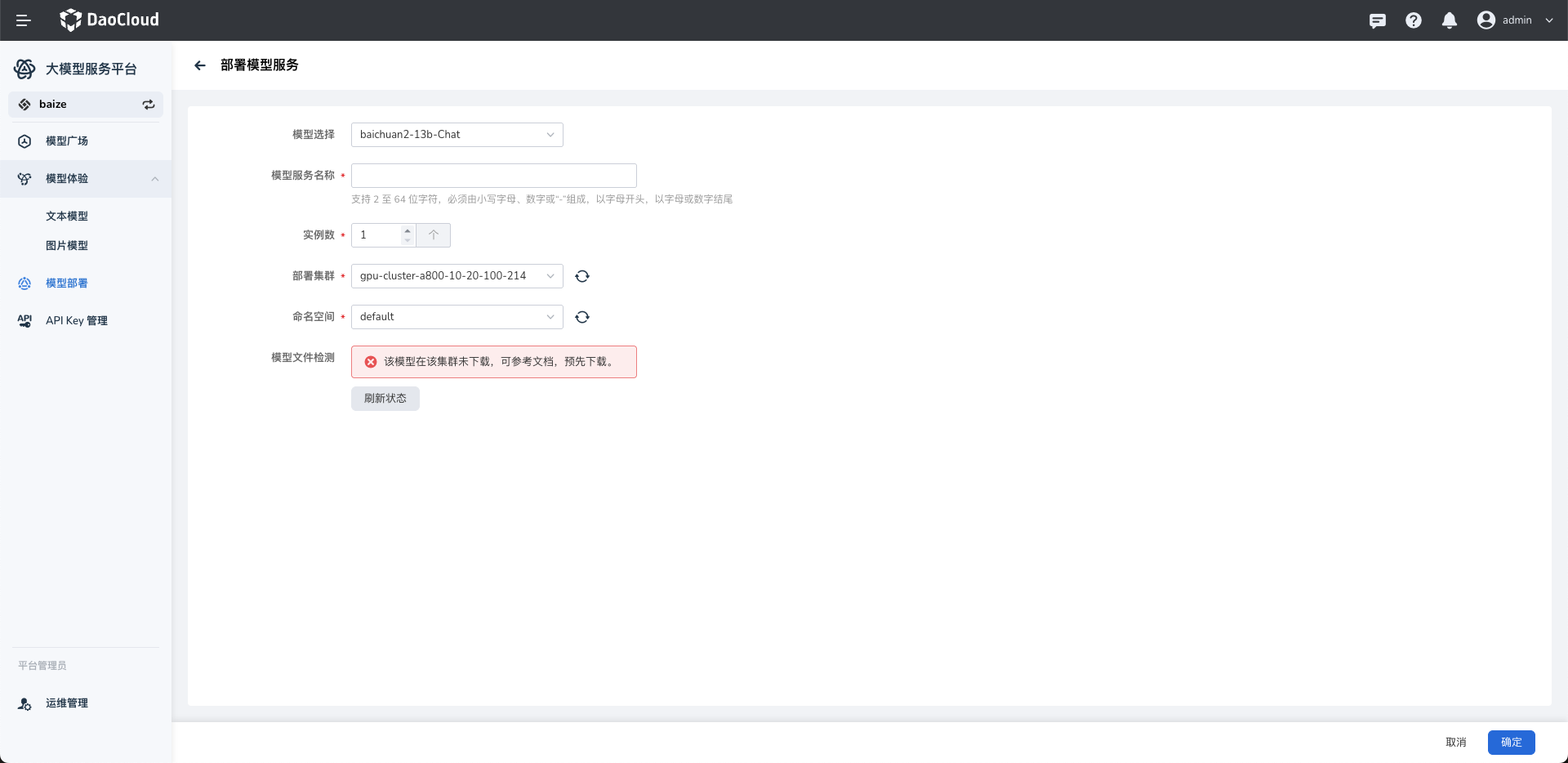Open the 部署集群 cluster dropdown
This screenshot has width=1568, height=763.
[457, 276]
